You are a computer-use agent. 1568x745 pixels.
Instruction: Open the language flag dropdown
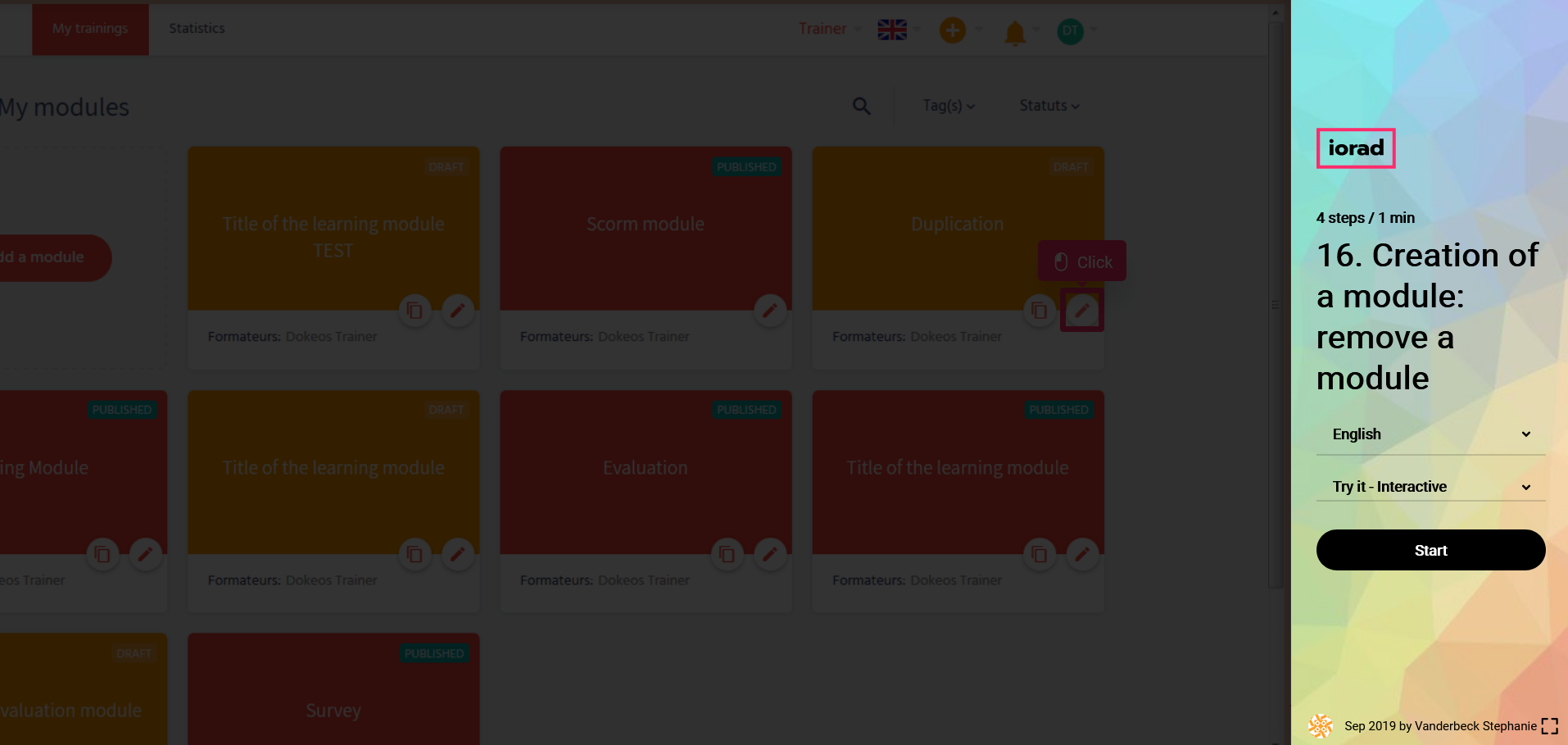pos(892,30)
